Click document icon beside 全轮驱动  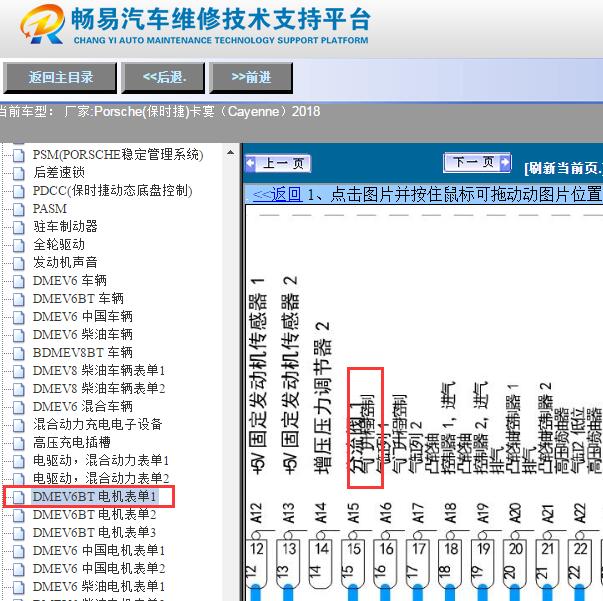[x=18, y=245]
